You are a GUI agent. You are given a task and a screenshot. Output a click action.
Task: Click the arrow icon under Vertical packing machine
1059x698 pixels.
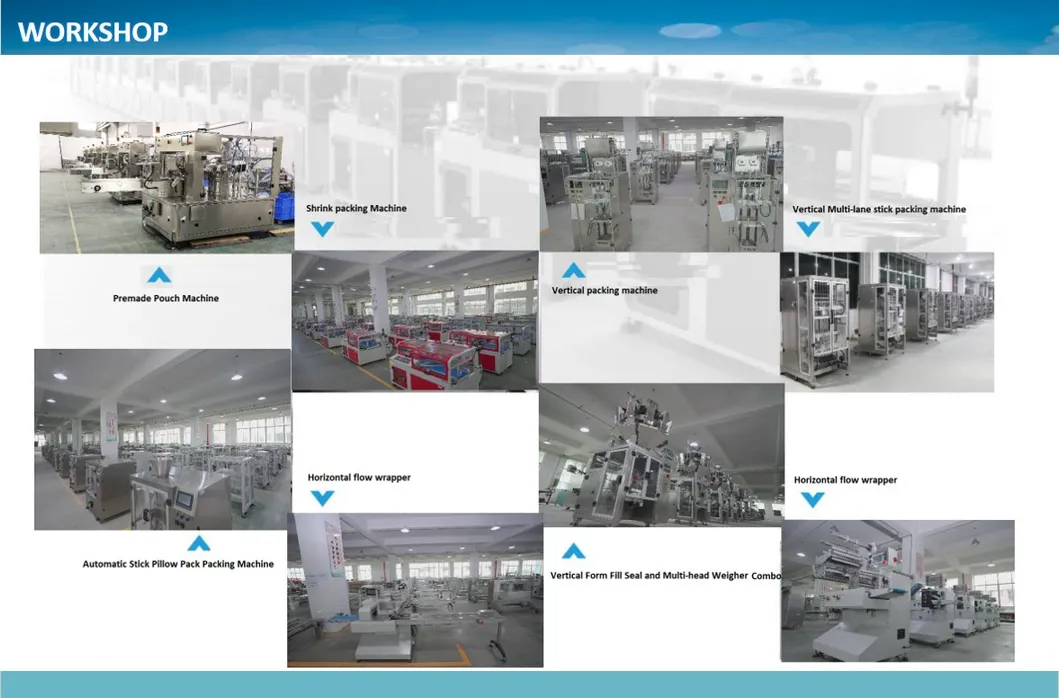[x=575, y=268]
